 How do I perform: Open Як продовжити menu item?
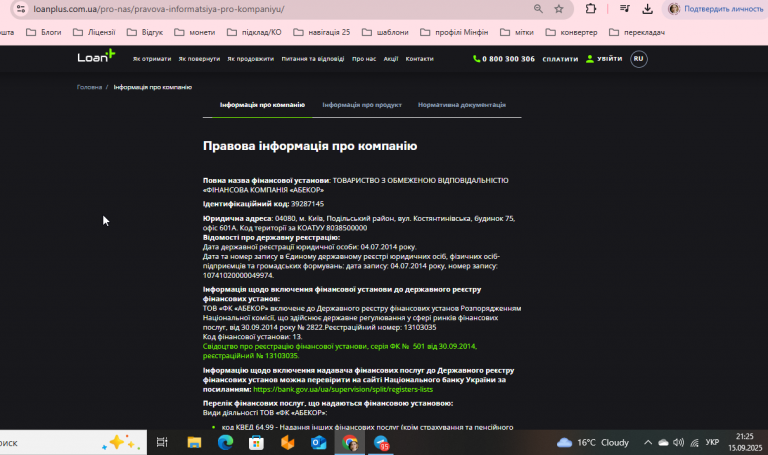[250, 59]
